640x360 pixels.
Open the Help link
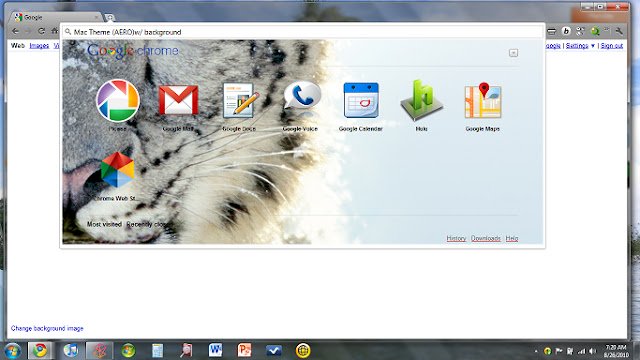512,238
